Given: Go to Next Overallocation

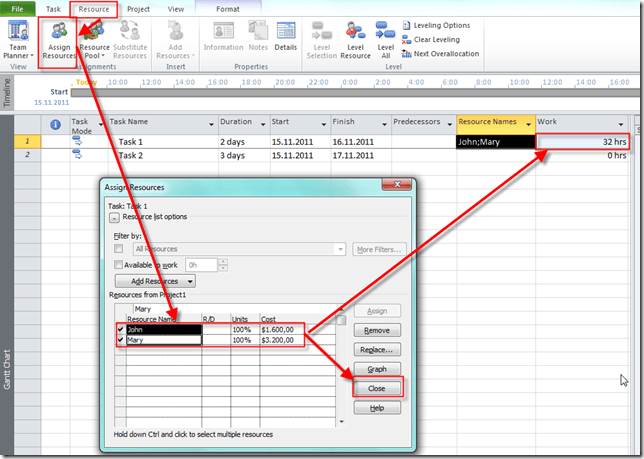Looking at the screenshot, I should click(439, 54).
